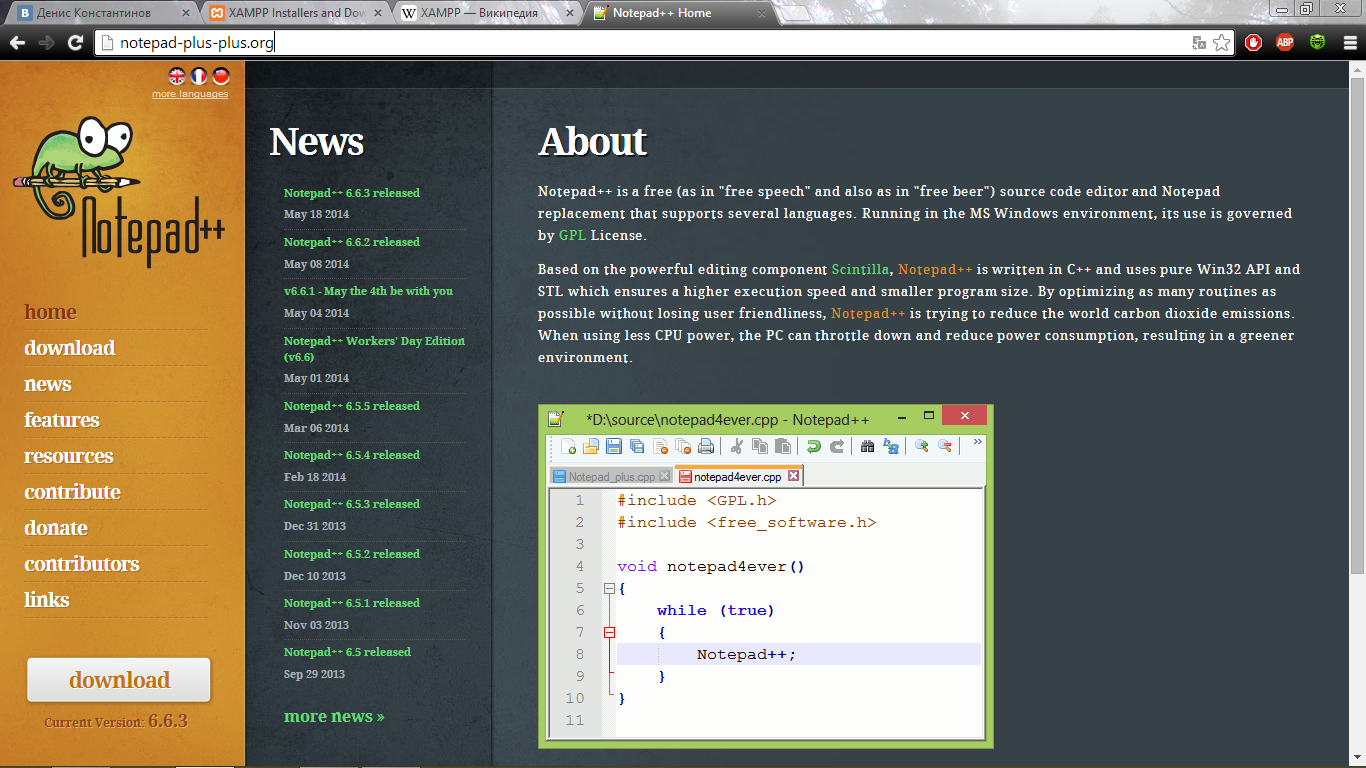Close the XAMPP — Википедия tab

[569, 14]
